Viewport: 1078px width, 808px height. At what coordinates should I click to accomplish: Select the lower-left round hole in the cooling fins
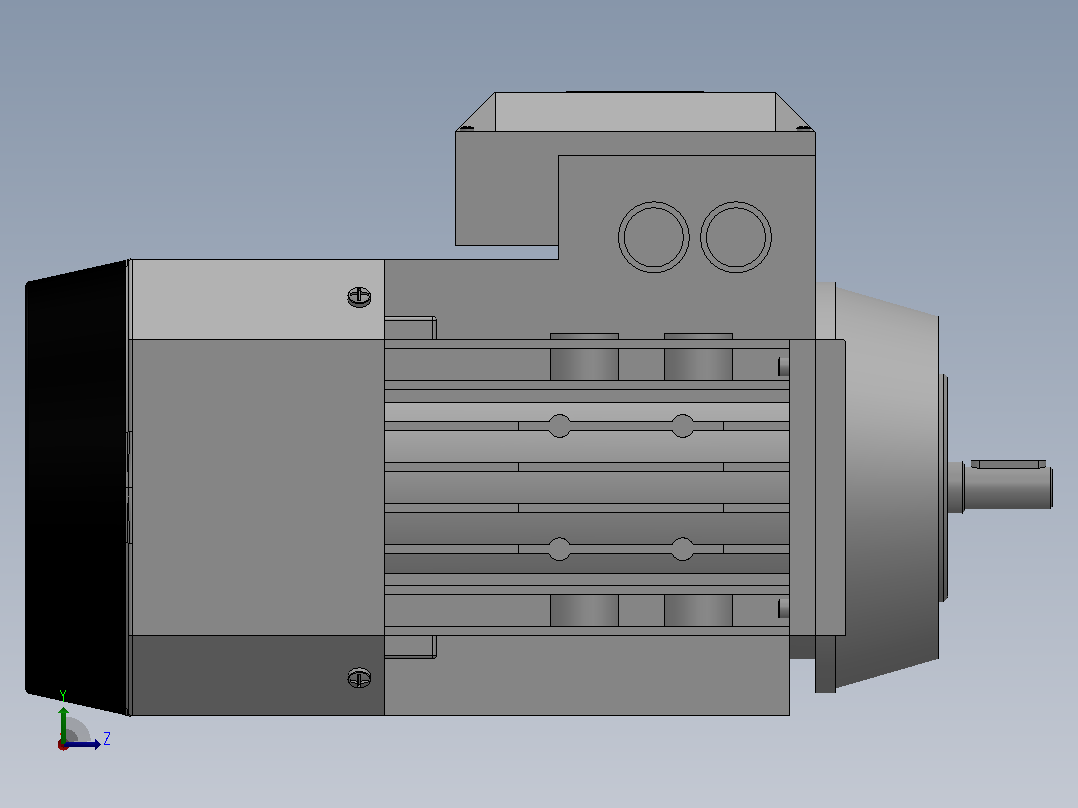click(x=559, y=549)
